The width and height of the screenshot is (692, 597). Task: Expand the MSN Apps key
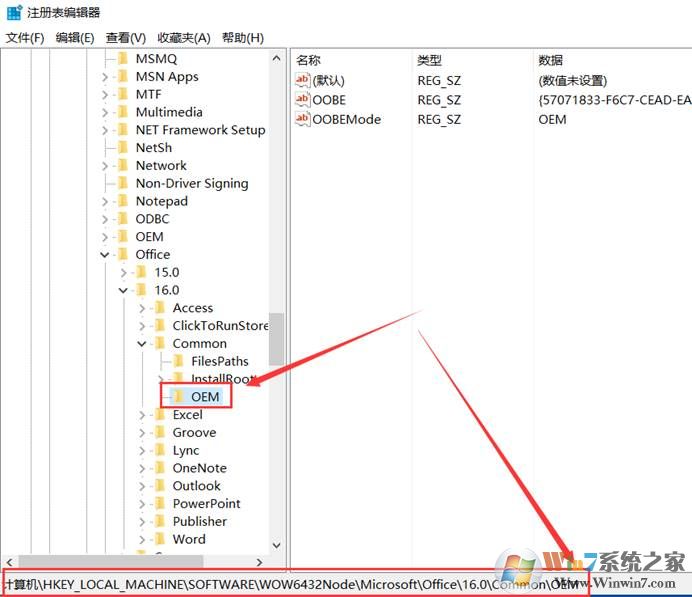(105, 77)
